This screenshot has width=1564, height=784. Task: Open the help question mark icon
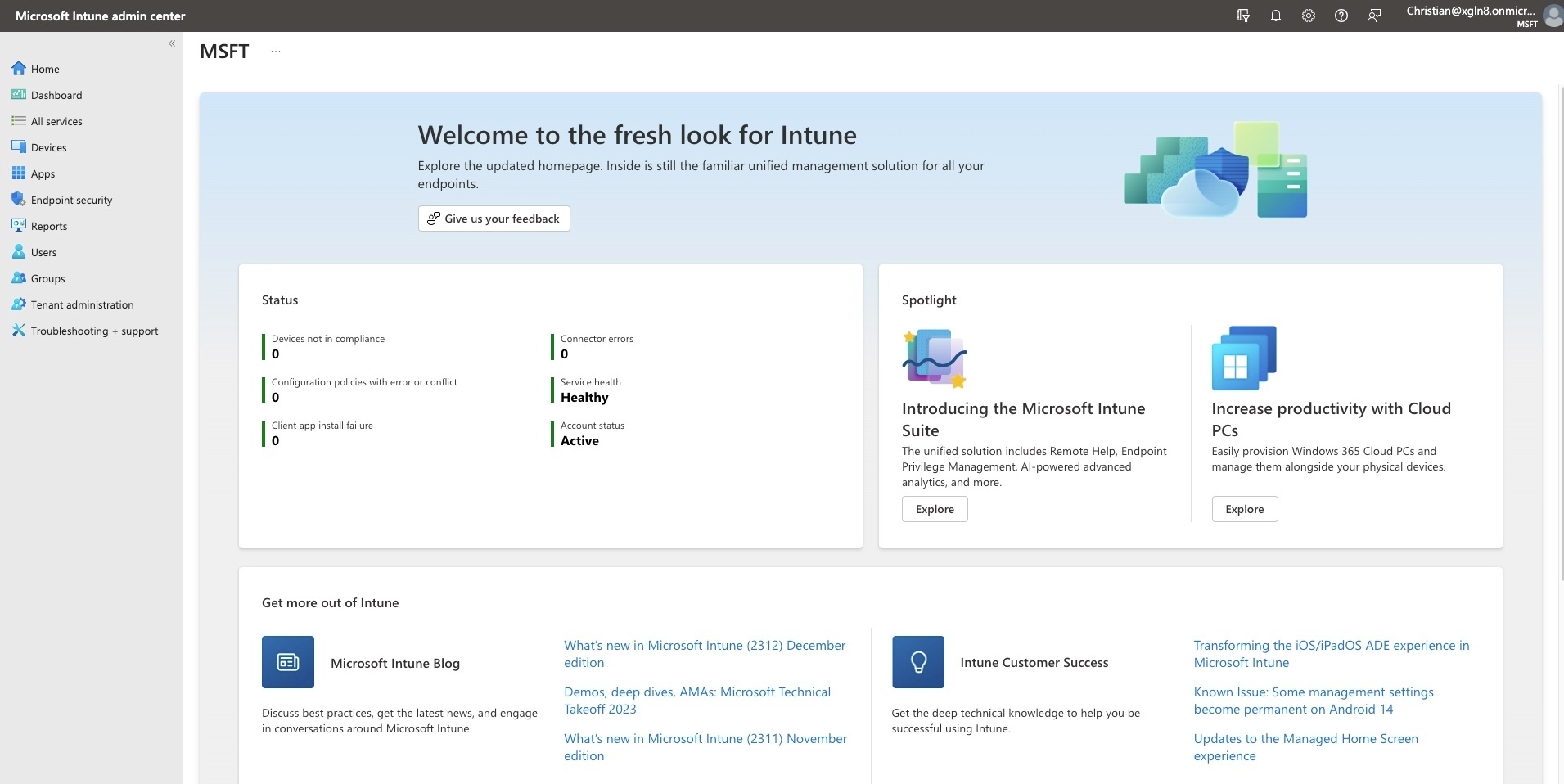tap(1341, 16)
